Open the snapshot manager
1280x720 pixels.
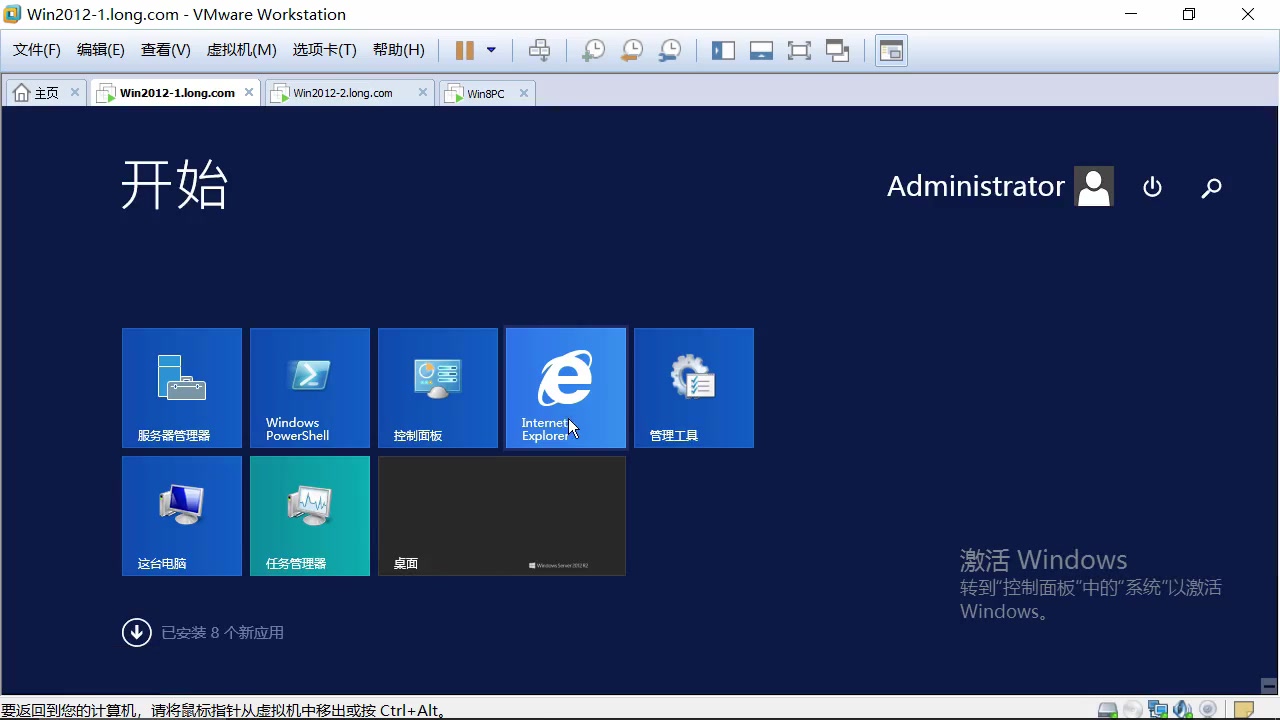(x=670, y=50)
